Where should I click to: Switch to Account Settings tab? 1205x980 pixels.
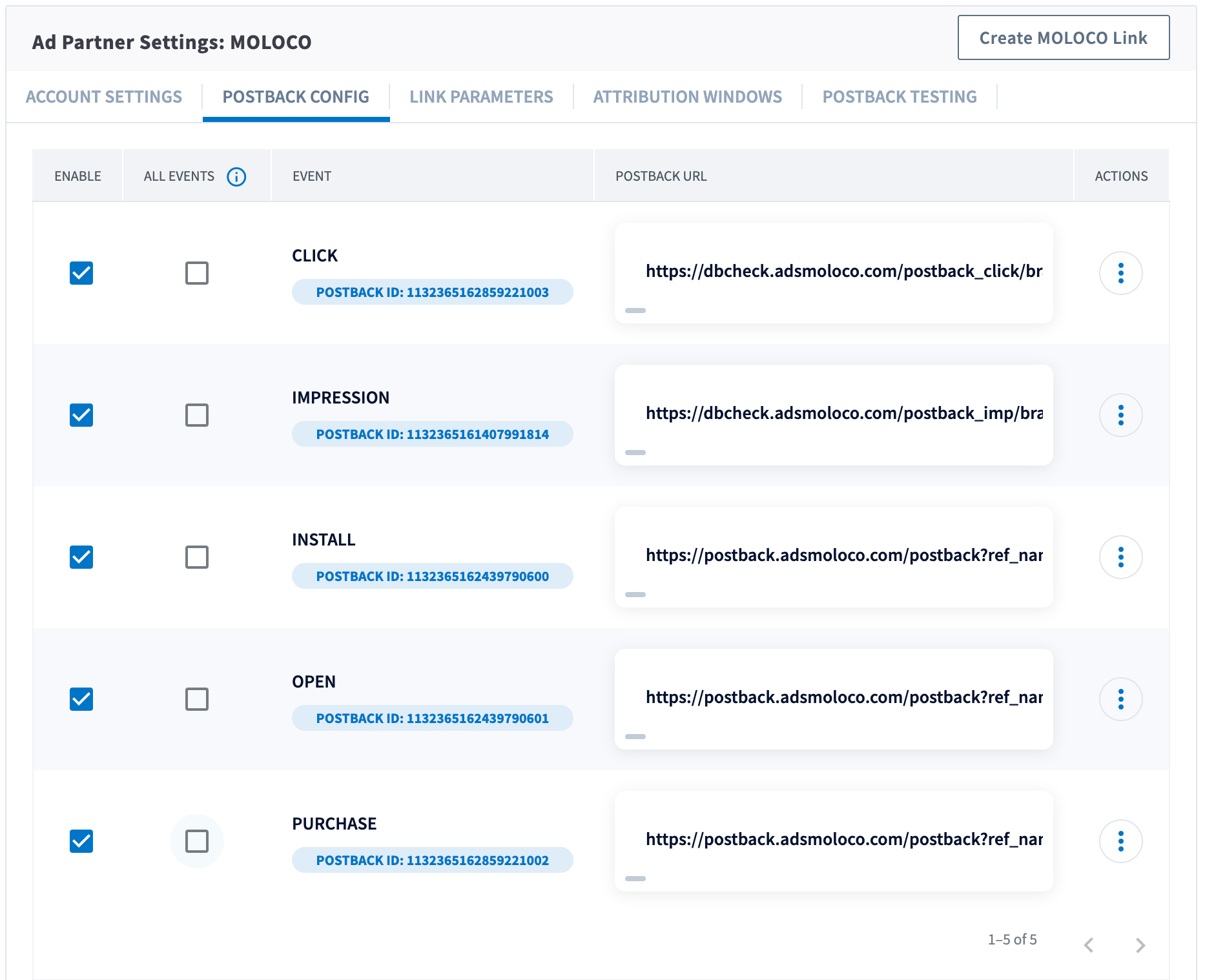[x=104, y=97]
